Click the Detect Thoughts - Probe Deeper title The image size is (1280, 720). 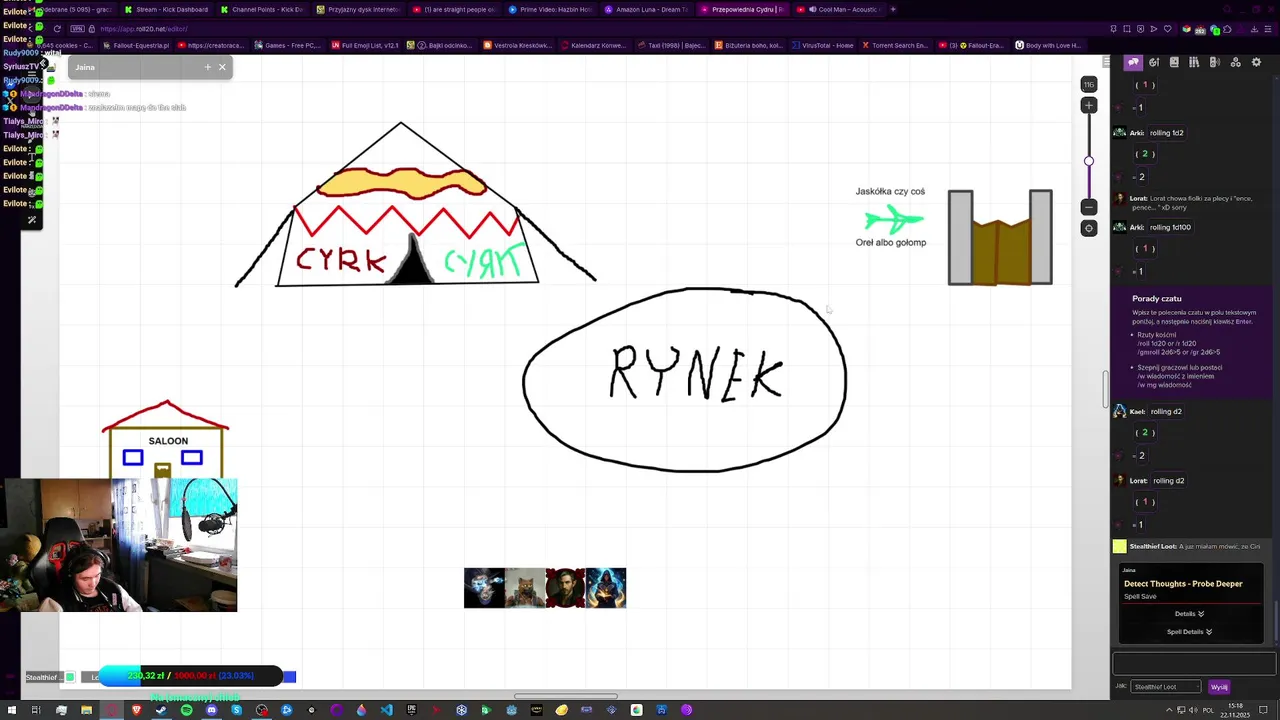(x=1183, y=584)
